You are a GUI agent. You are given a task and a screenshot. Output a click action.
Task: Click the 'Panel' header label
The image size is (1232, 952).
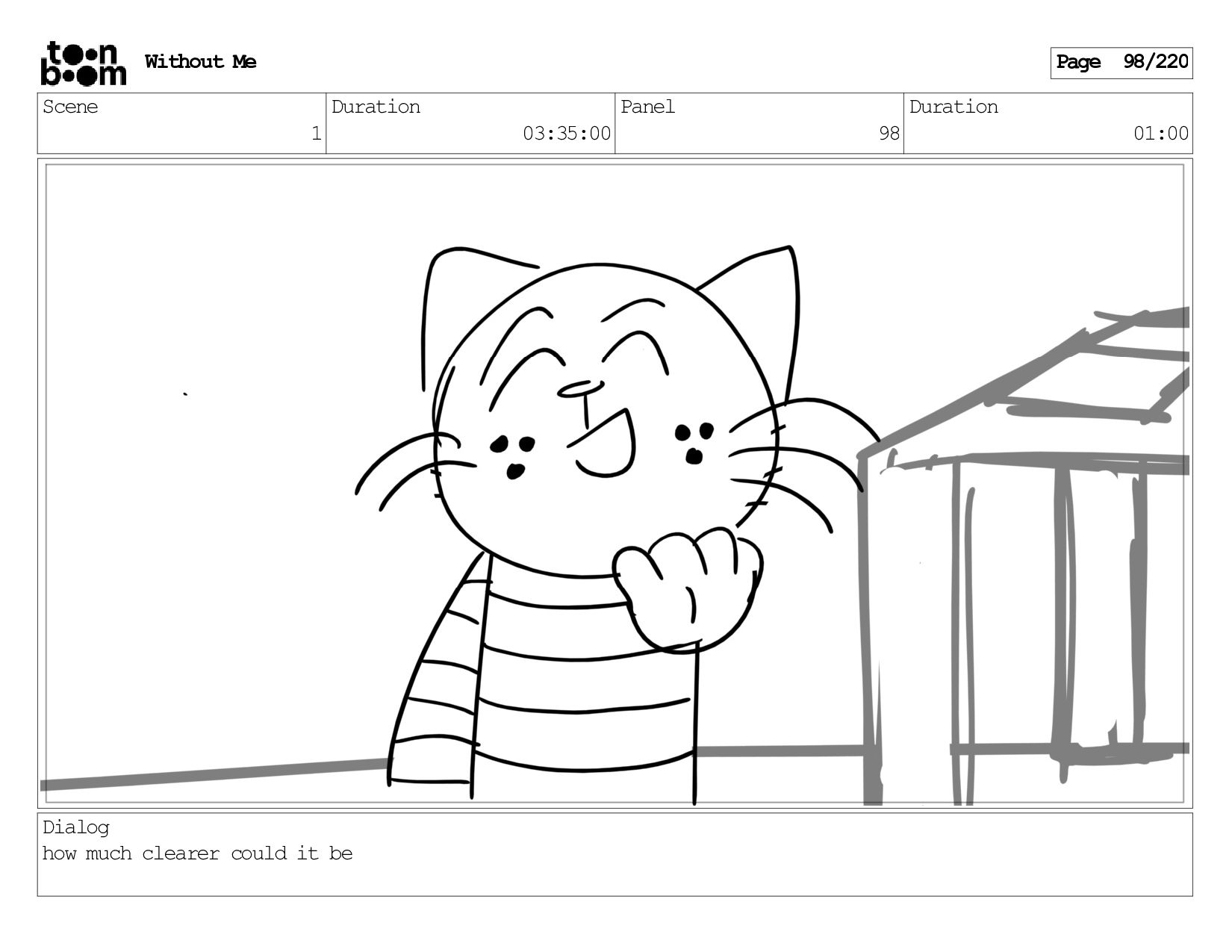tap(647, 107)
